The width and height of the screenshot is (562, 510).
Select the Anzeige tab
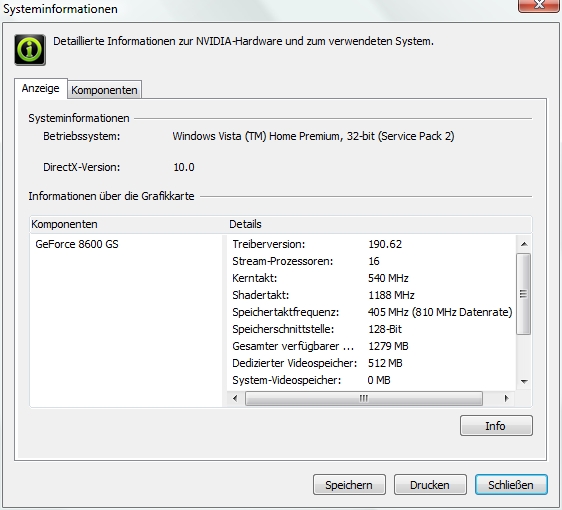coord(41,88)
